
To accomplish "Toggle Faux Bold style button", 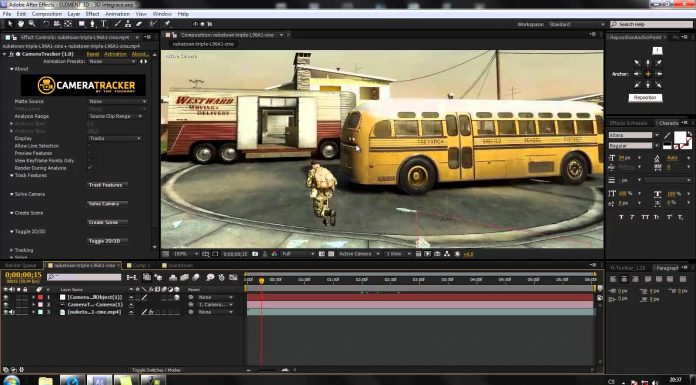I will coord(621,217).
